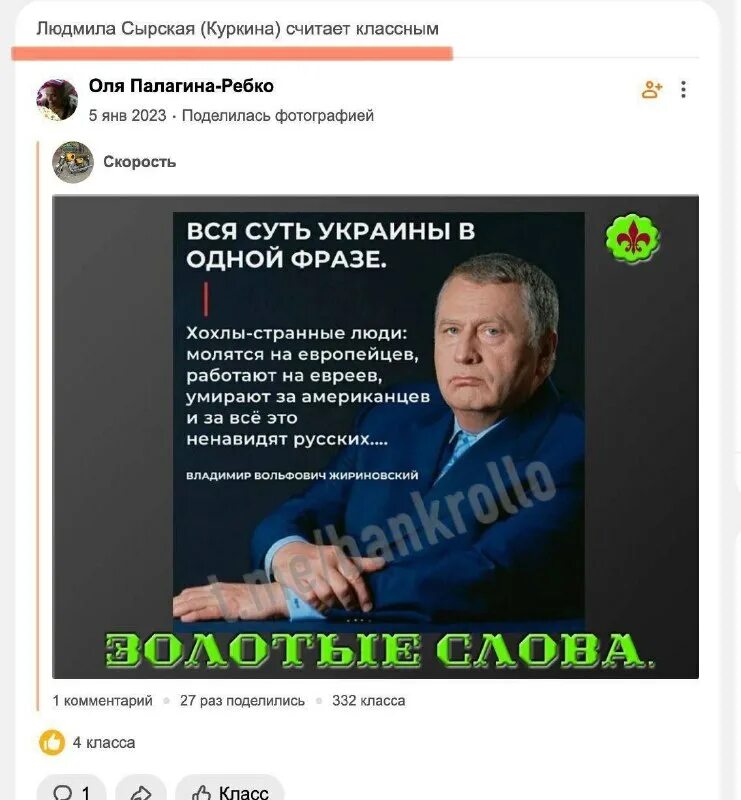Open the Скорость group avatar
The height and width of the screenshot is (800, 741).
72,162
